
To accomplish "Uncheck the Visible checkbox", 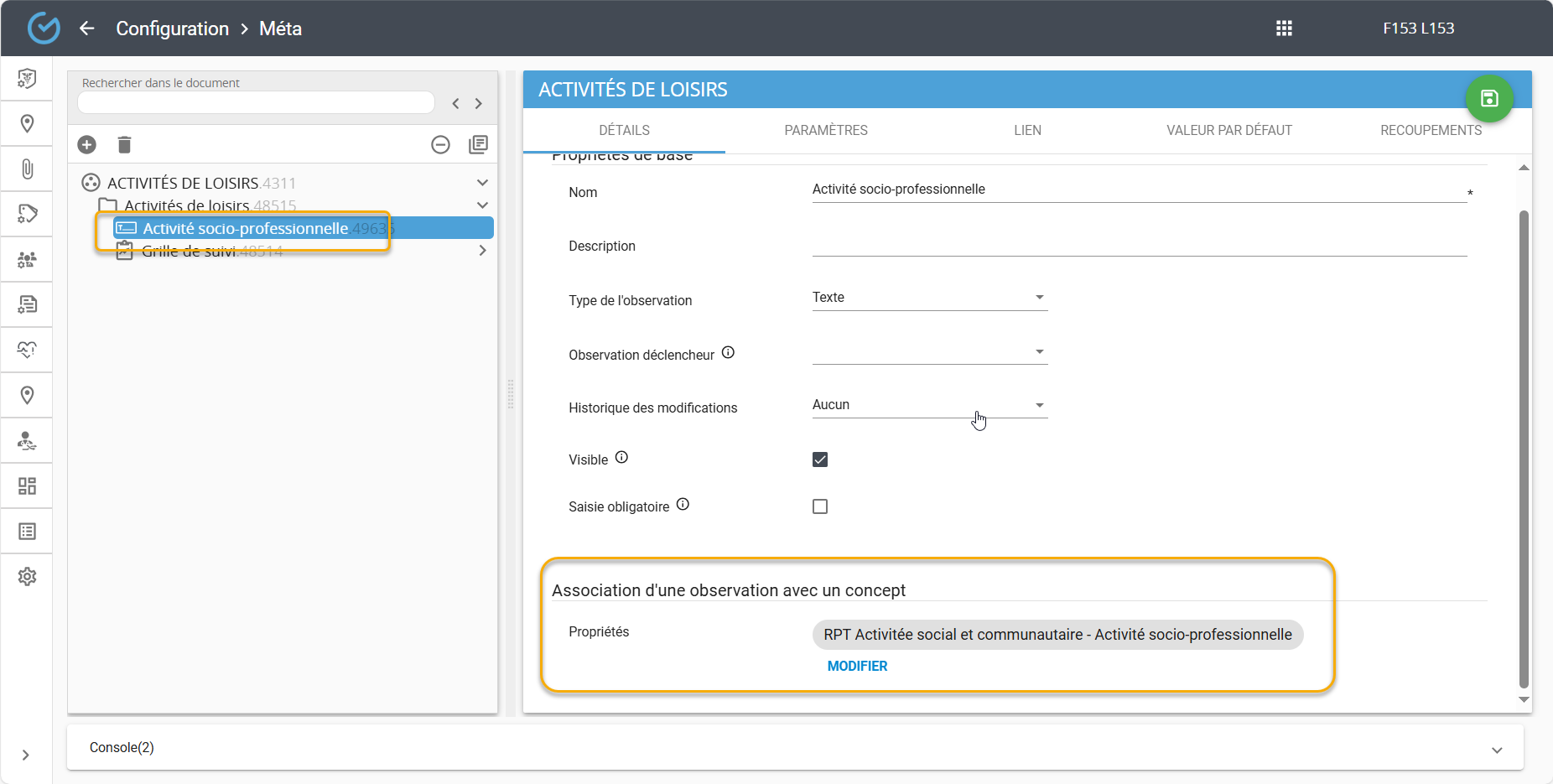I will (820, 459).
